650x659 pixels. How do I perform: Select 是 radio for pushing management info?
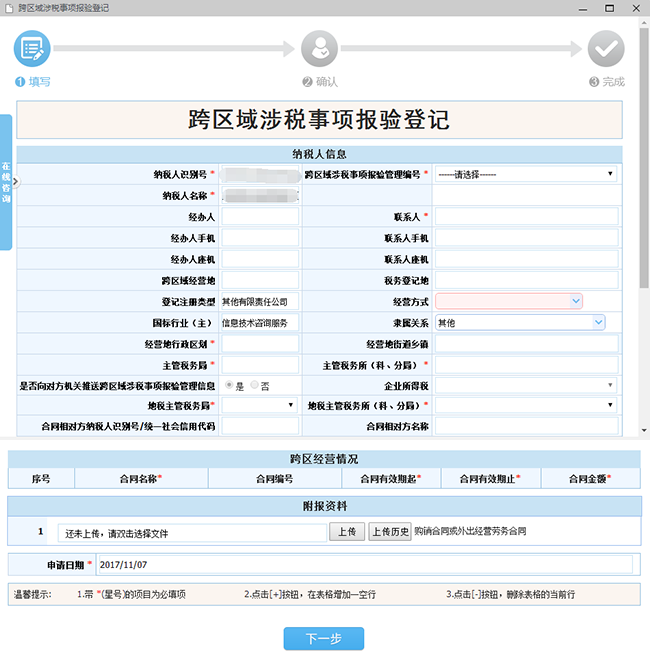point(229,385)
